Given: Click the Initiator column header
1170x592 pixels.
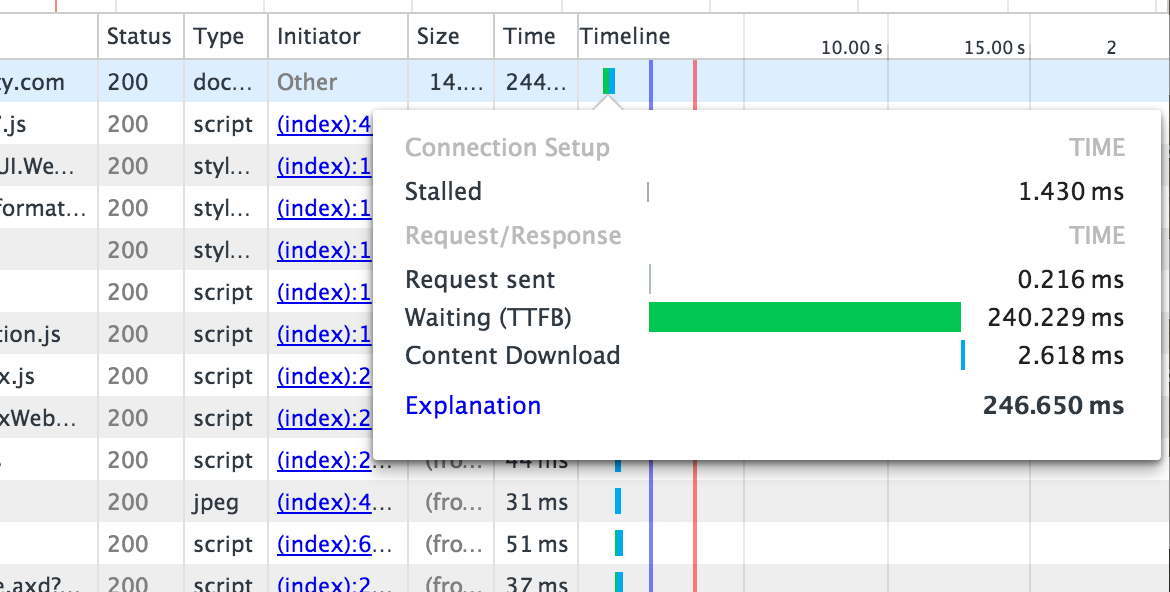Looking at the screenshot, I should click(318, 37).
